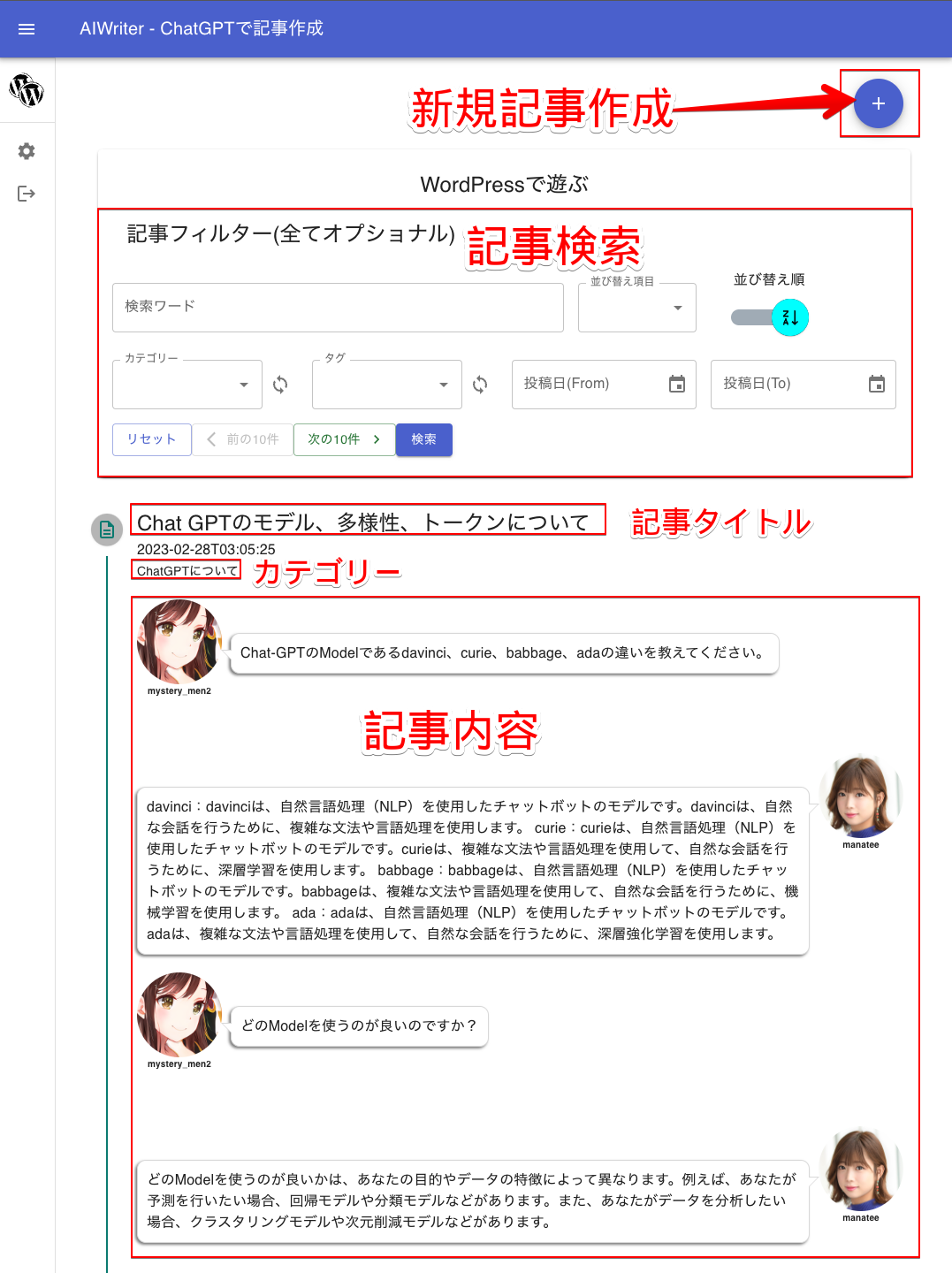Focus the 検索ワード search field
This screenshot has height=1273, width=952.
[338, 307]
